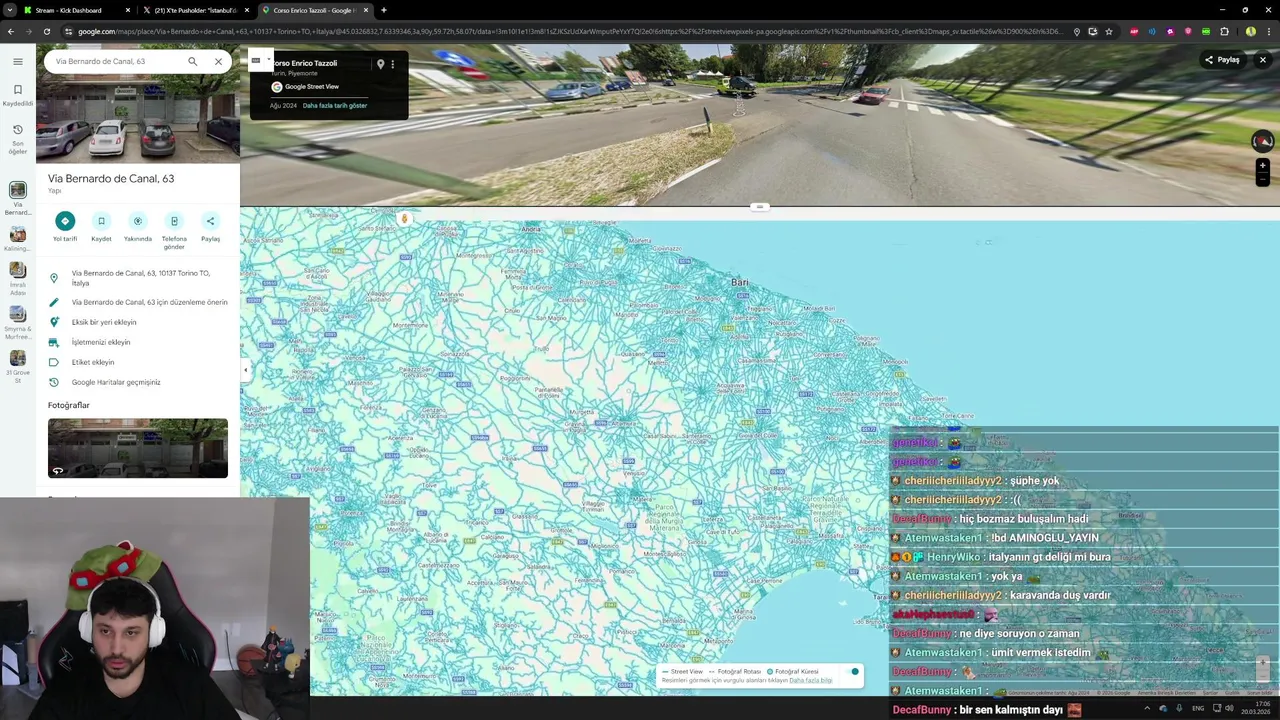Open the Google Maps hamburger menu
Viewport: 1280px width, 720px height.
tap(18, 62)
